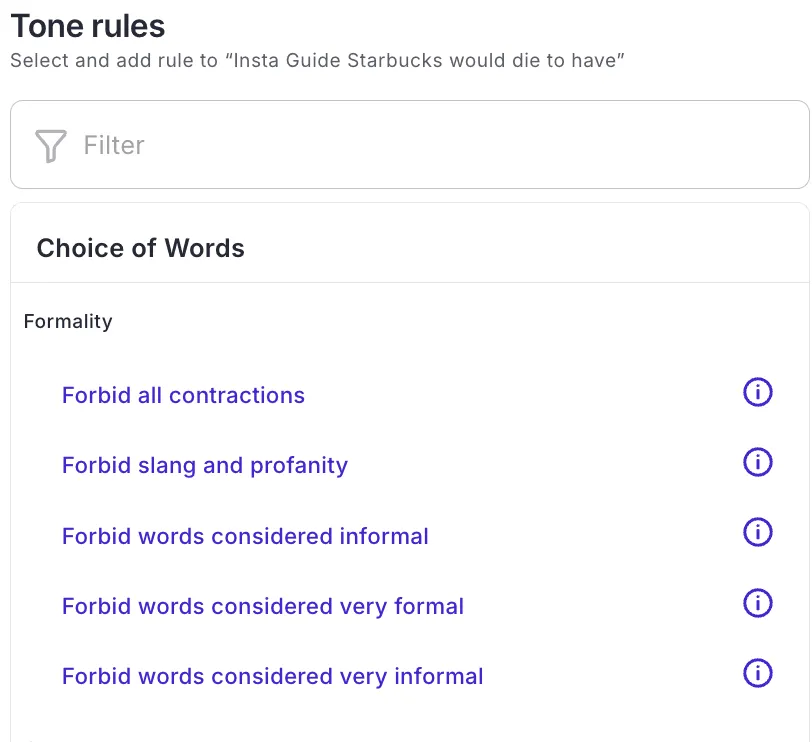Add Forbid words considered very formal

tap(263, 606)
